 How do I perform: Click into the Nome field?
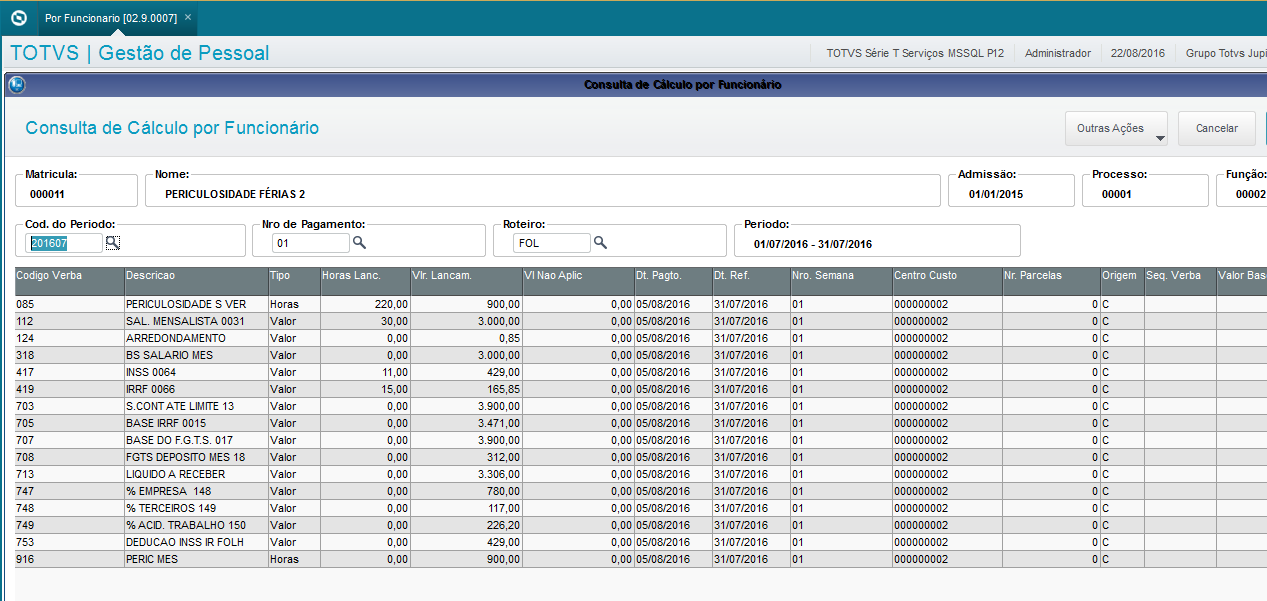[543, 190]
